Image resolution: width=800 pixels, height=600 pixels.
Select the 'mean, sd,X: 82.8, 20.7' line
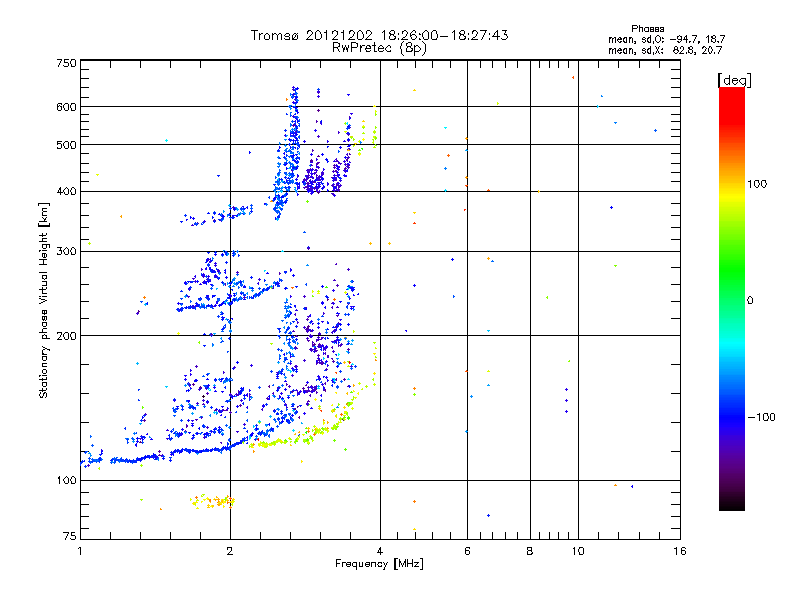click(665, 50)
